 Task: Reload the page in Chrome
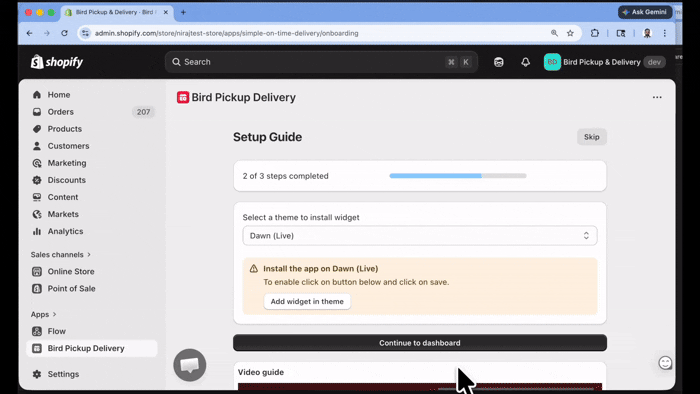[x=64, y=33]
